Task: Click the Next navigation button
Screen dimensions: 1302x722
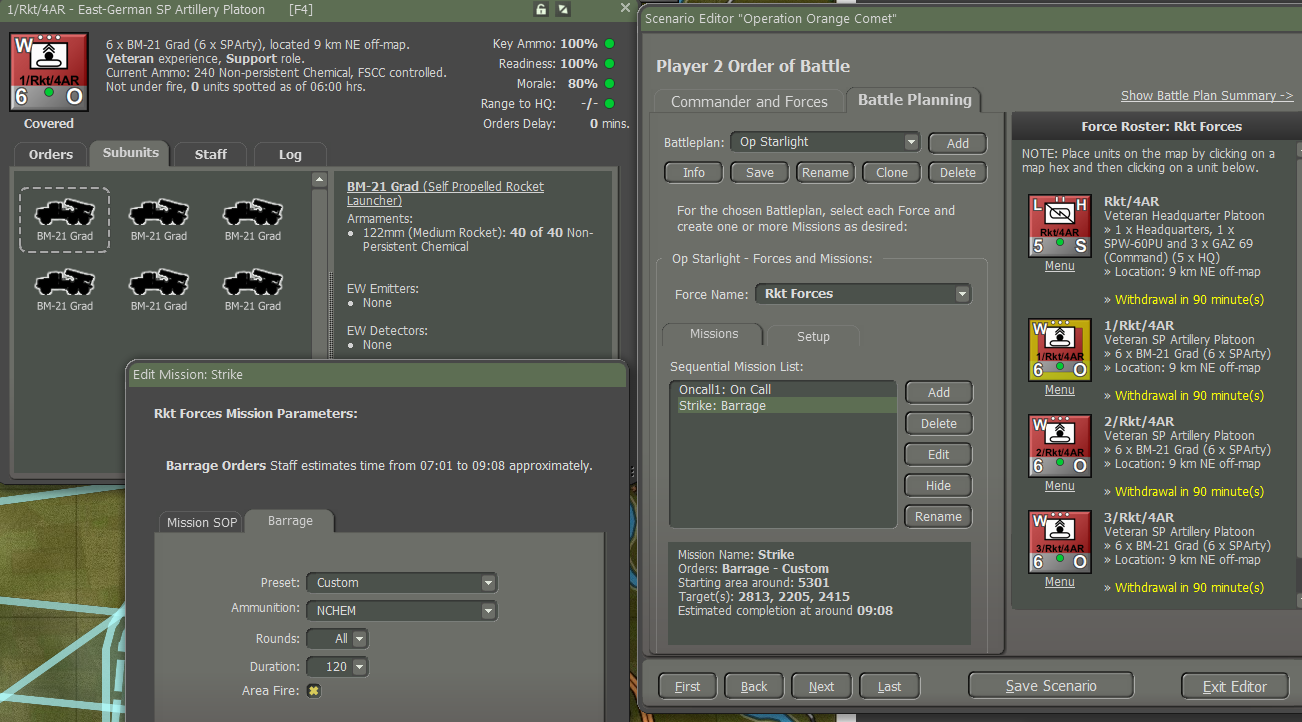Action: [821, 686]
